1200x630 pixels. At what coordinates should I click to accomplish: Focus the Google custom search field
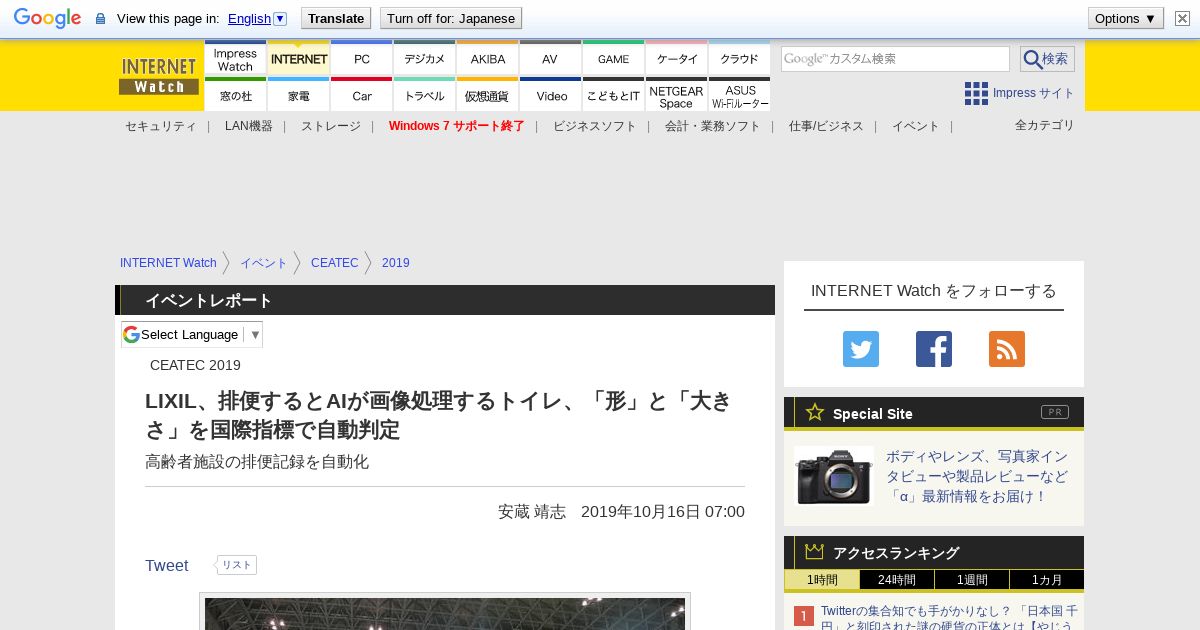(895, 59)
